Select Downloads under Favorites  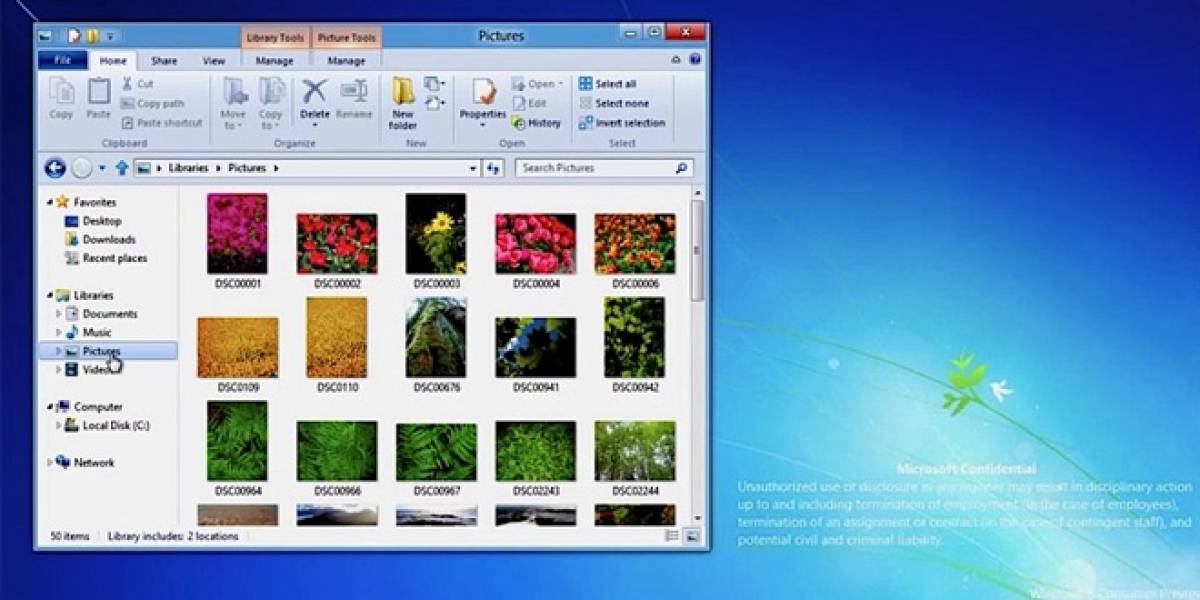coord(99,240)
